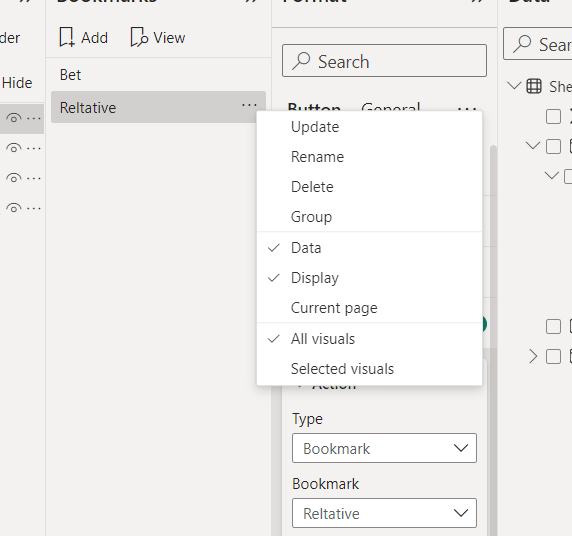
Task: Toggle the third layer visibility eye
Action: coord(13,178)
